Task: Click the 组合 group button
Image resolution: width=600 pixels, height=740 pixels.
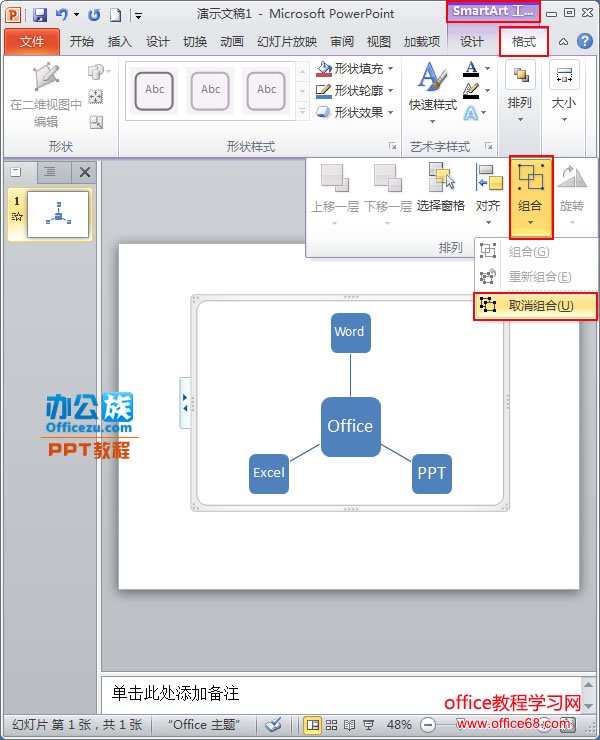Action: pyautogui.click(x=530, y=196)
